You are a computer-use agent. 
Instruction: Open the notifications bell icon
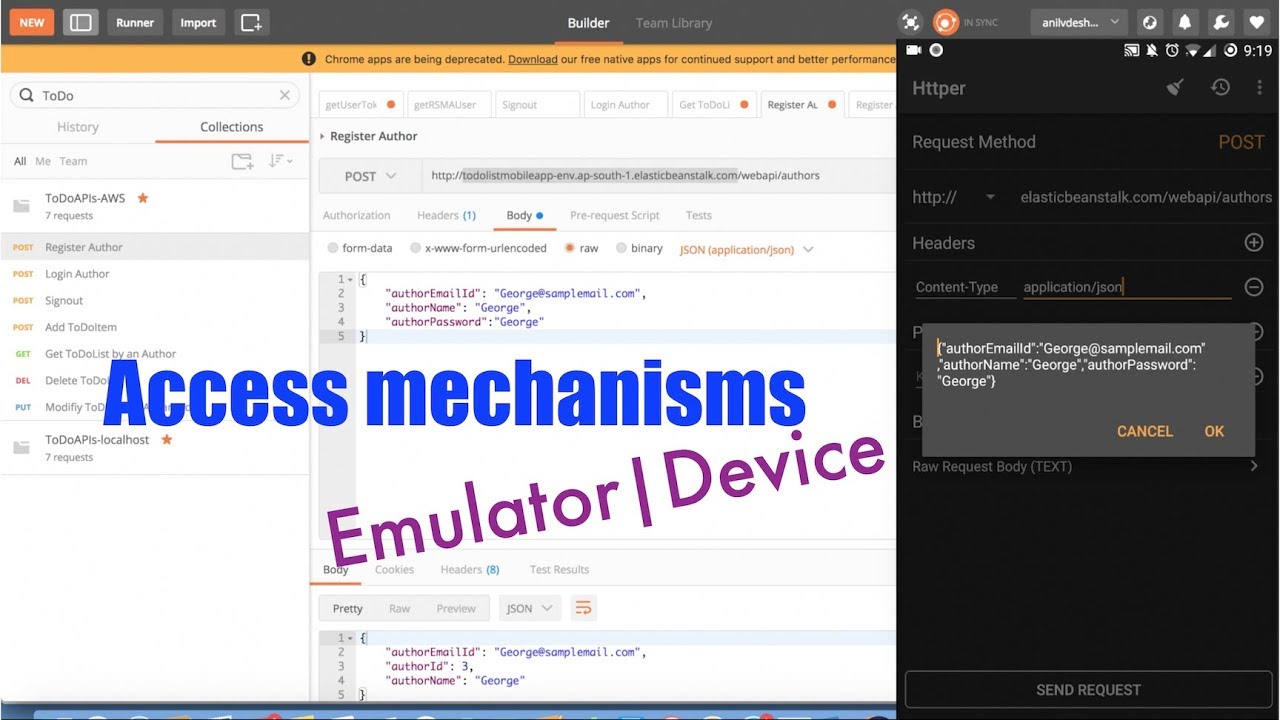click(1185, 22)
